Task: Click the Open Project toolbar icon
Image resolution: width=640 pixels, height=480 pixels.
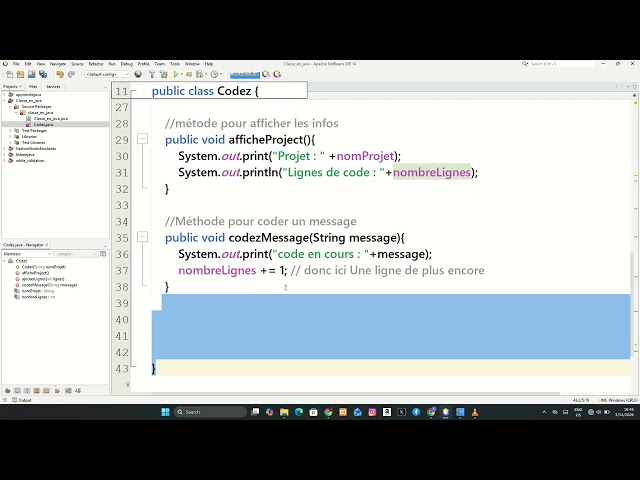Action: point(31,74)
